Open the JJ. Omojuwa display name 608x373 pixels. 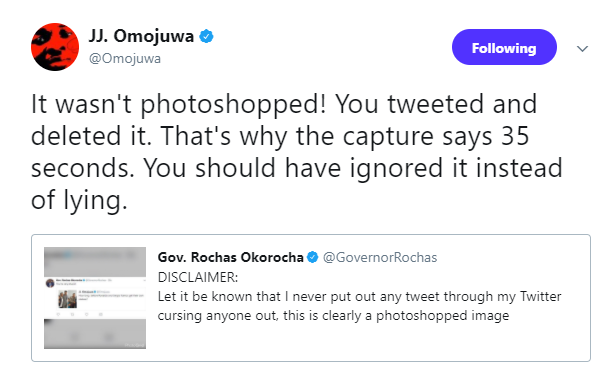point(141,36)
